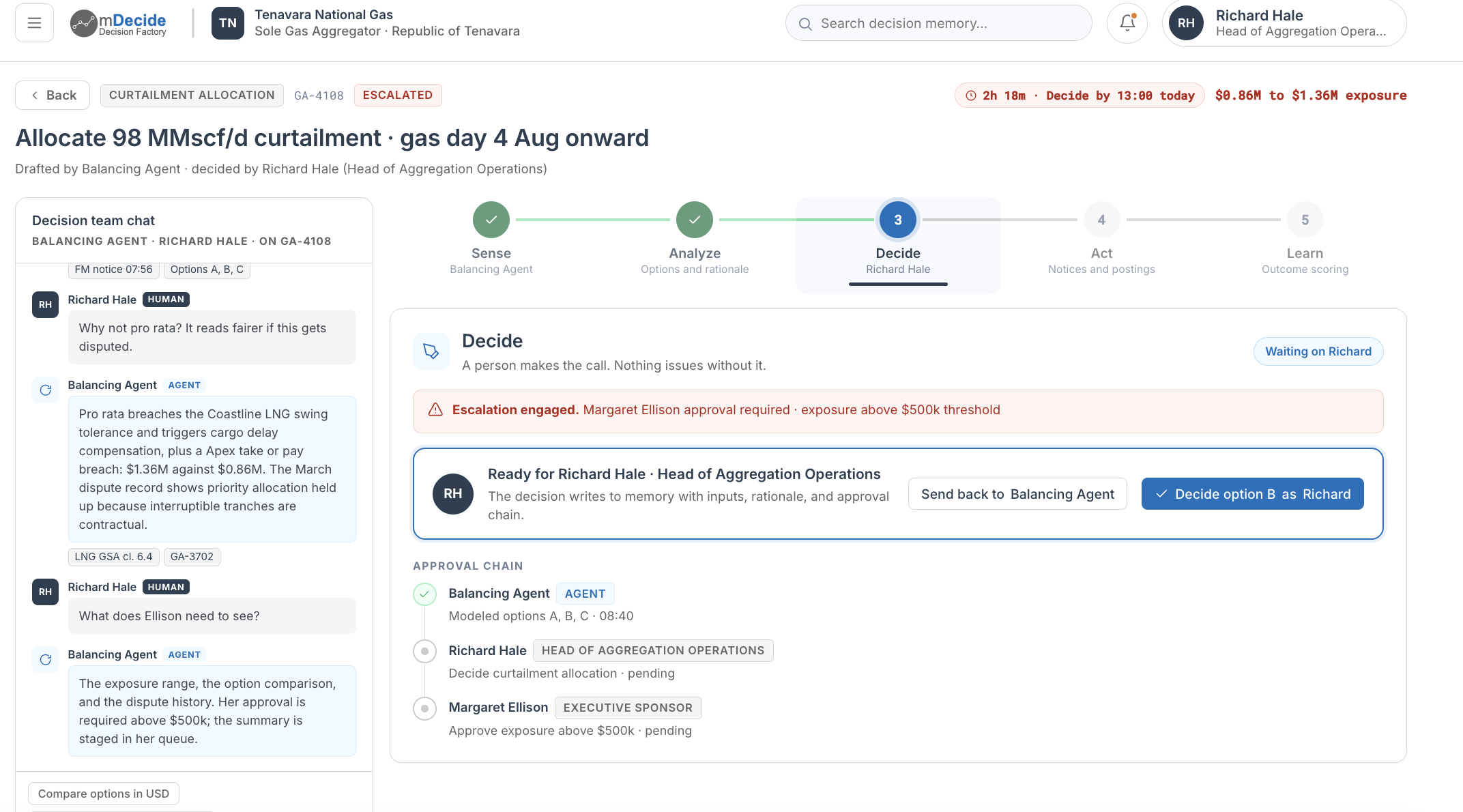The height and width of the screenshot is (812, 1463).
Task: Click the RH avatar in profile header
Action: 1186,23
